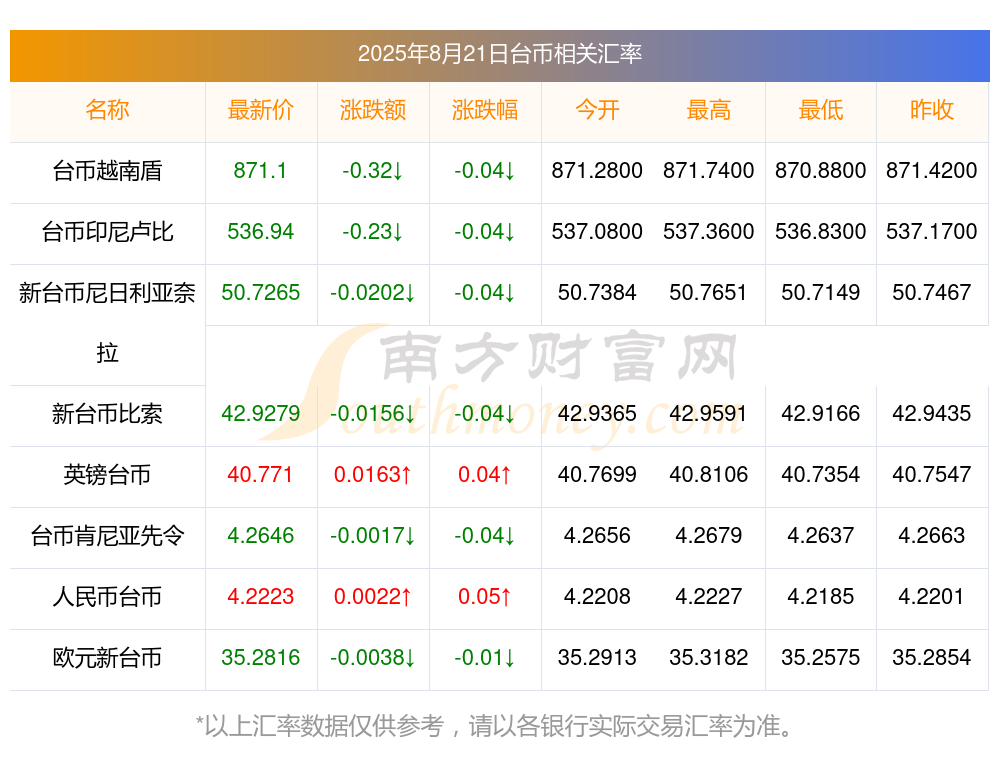
Task: Click the '最新价' column header
Action: pos(260,110)
